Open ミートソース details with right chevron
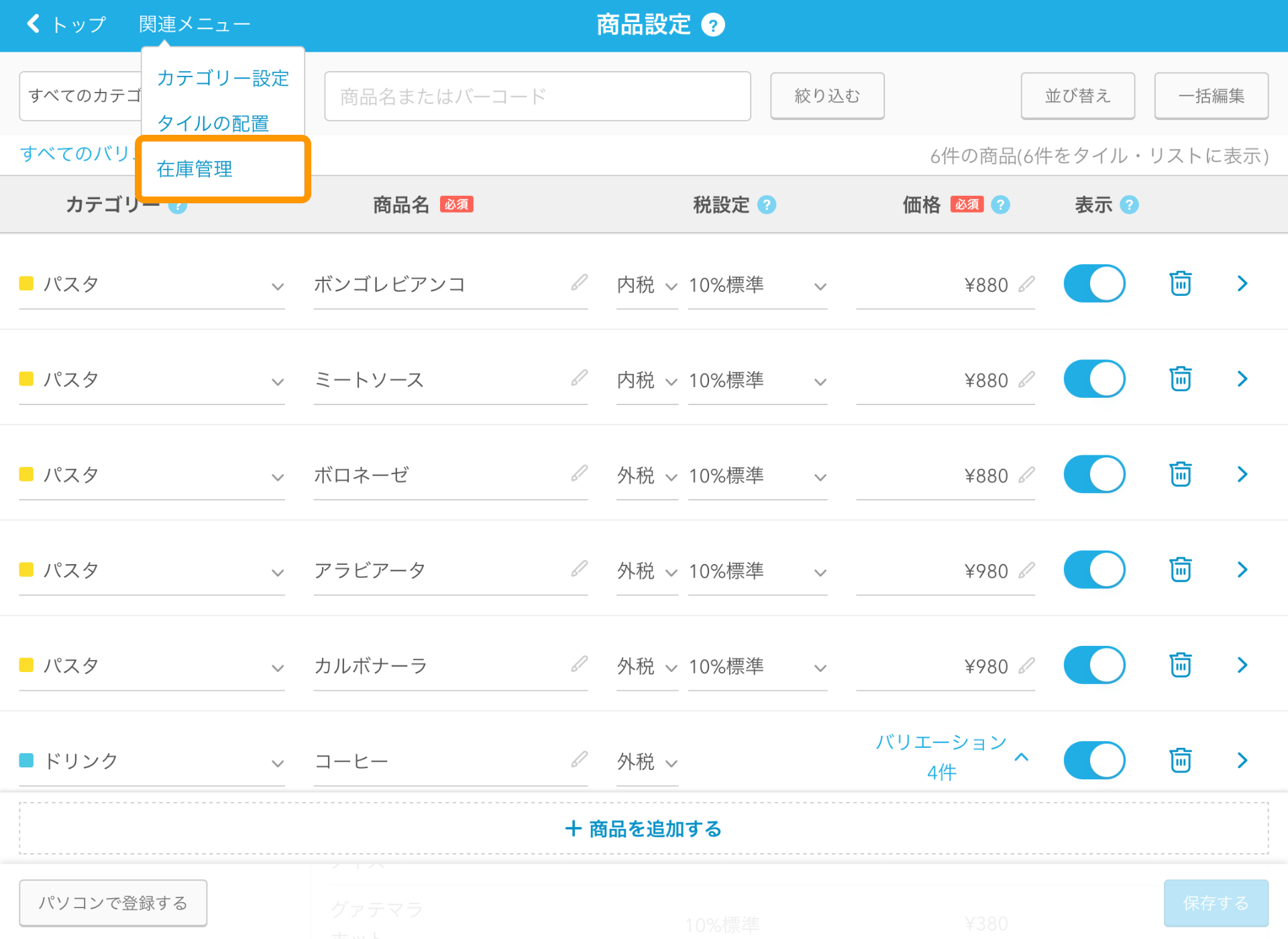This screenshot has width=1288, height=939. point(1242,379)
